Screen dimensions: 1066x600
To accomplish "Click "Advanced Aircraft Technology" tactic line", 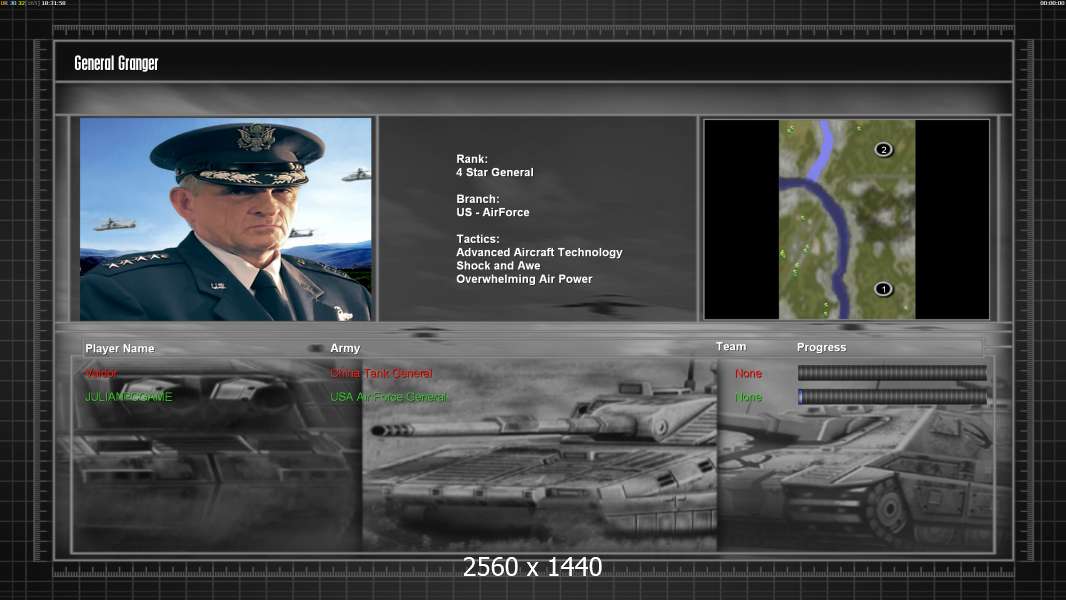I will point(539,252).
